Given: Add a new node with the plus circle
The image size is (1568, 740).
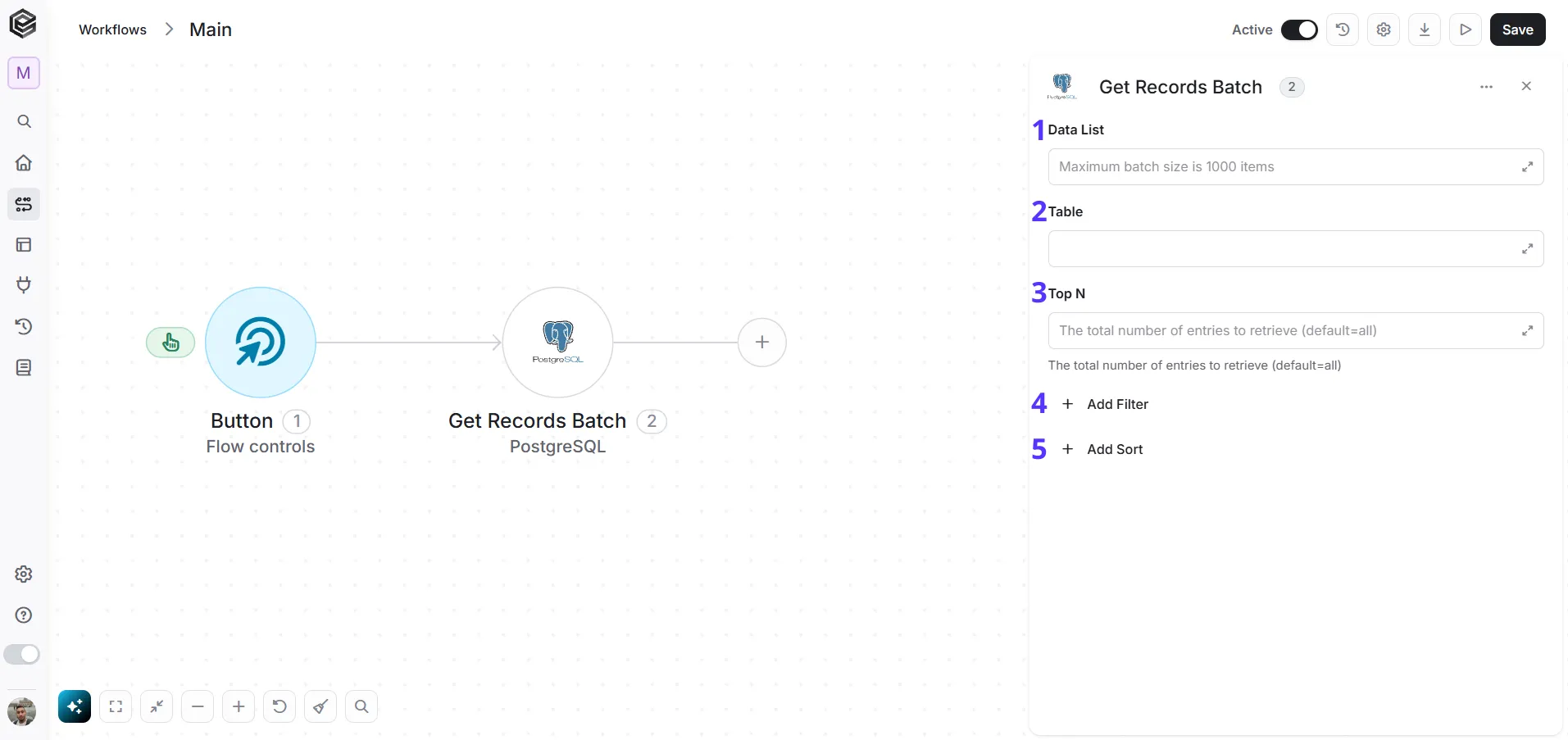Looking at the screenshot, I should click(x=762, y=343).
